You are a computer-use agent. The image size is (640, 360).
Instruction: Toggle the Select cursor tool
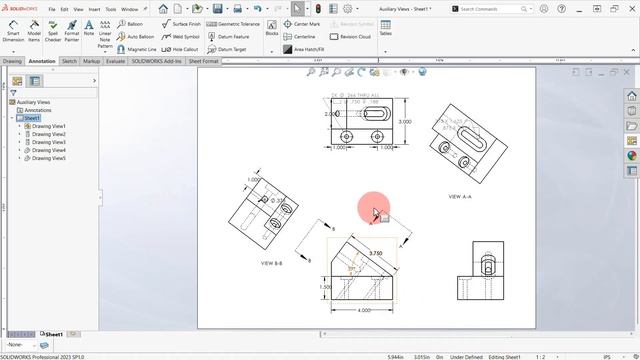(x=298, y=9)
